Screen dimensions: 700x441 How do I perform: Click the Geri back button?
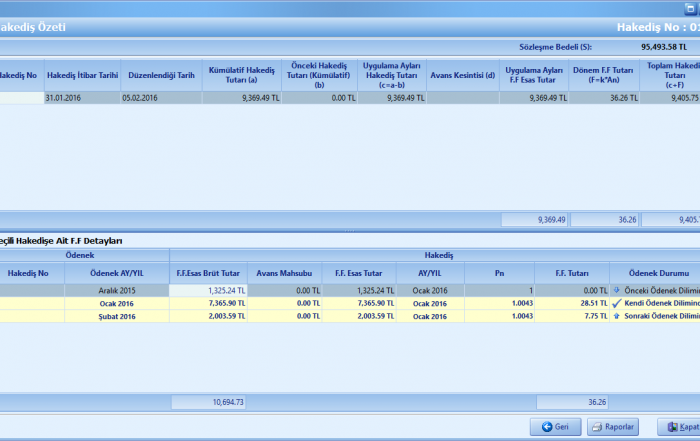tap(555, 426)
